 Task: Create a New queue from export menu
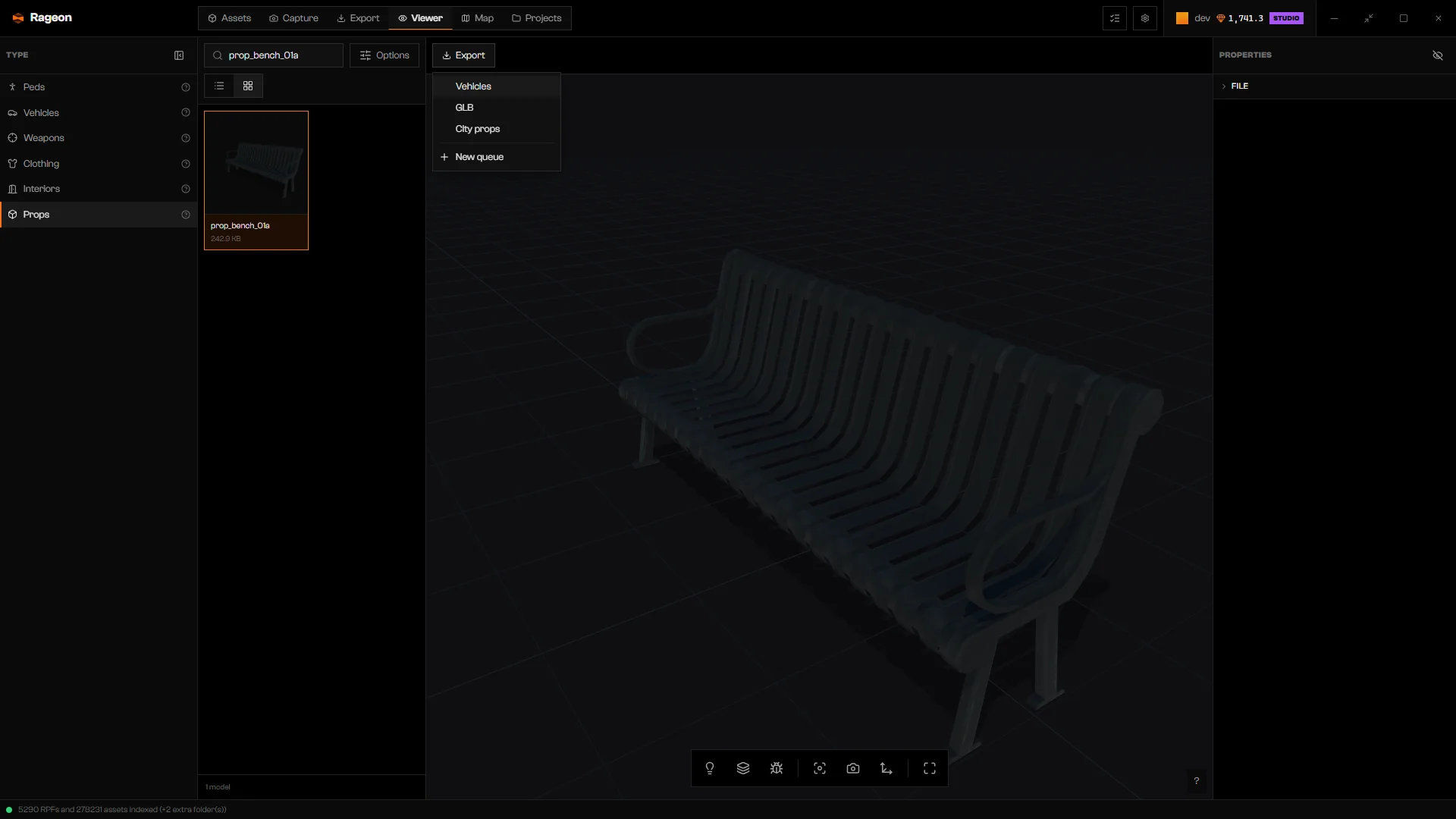(497, 157)
